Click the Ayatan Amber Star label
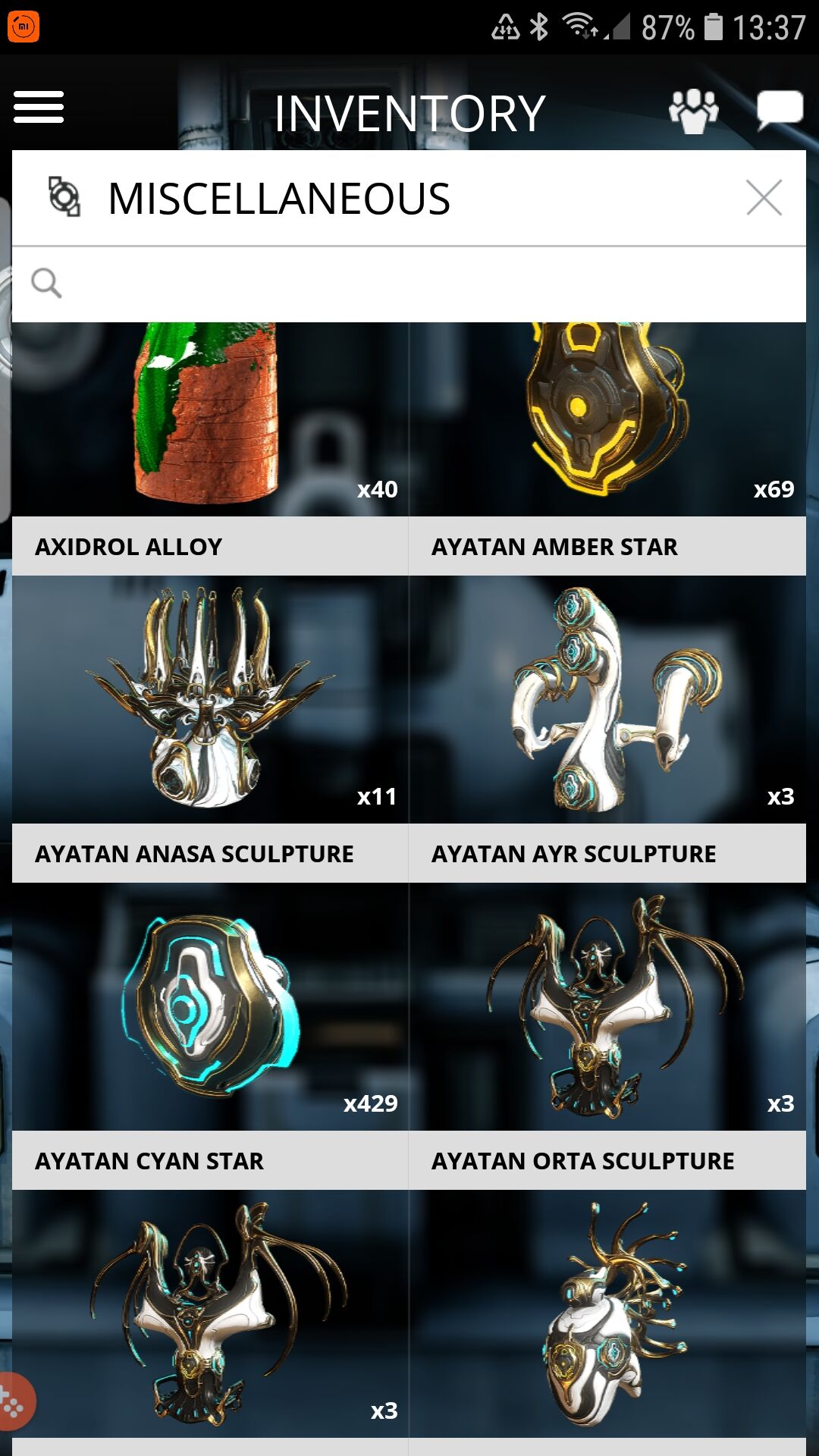Image resolution: width=819 pixels, height=1456 pixels. pos(554,547)
